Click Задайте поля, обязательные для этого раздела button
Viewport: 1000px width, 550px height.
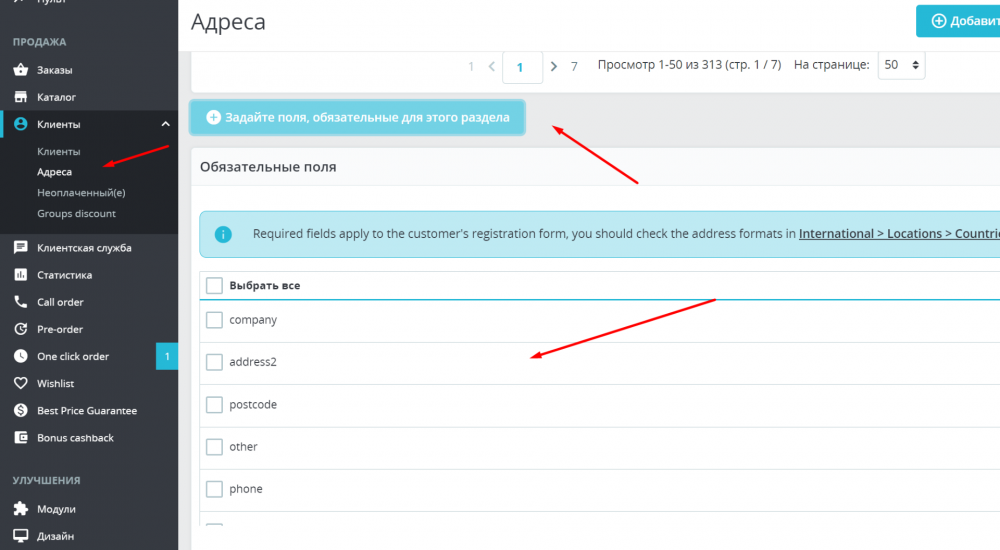(x=357, y=117)
